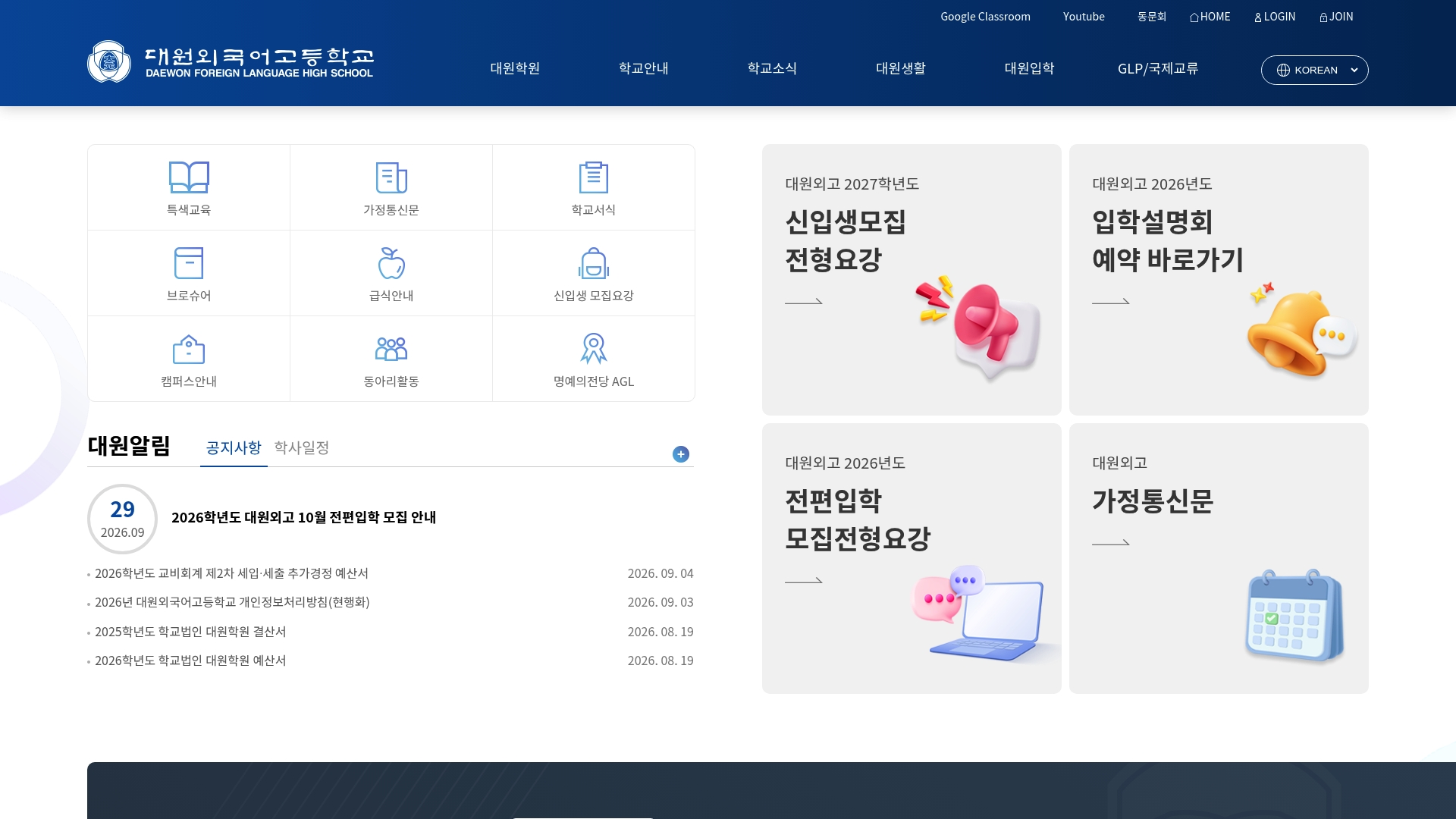
Task: Click the LOGIN link with person icon
Action: [1275, 17]
